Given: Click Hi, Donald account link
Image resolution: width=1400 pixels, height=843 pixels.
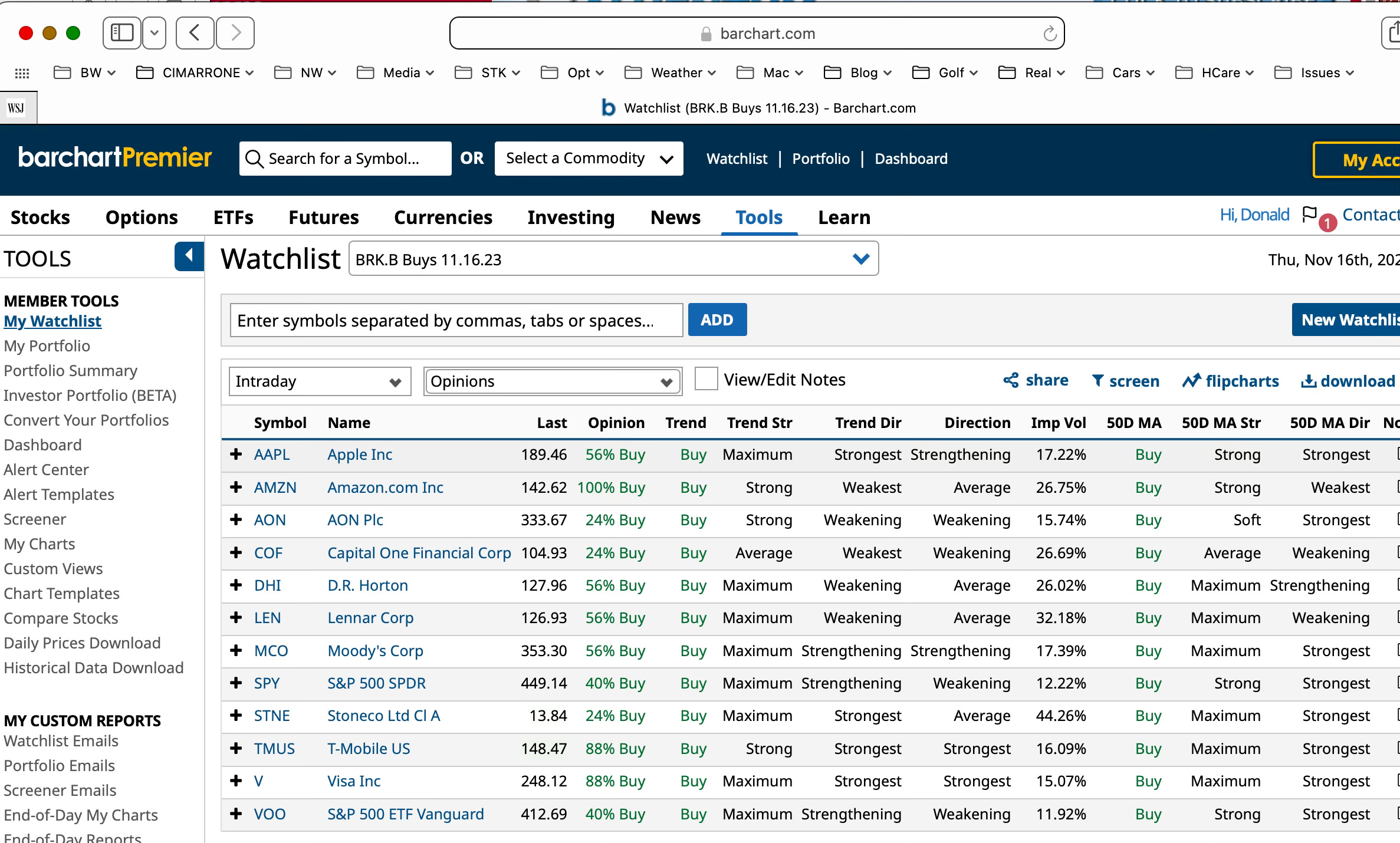Looking at the screenshot, I should point(1254,215).
